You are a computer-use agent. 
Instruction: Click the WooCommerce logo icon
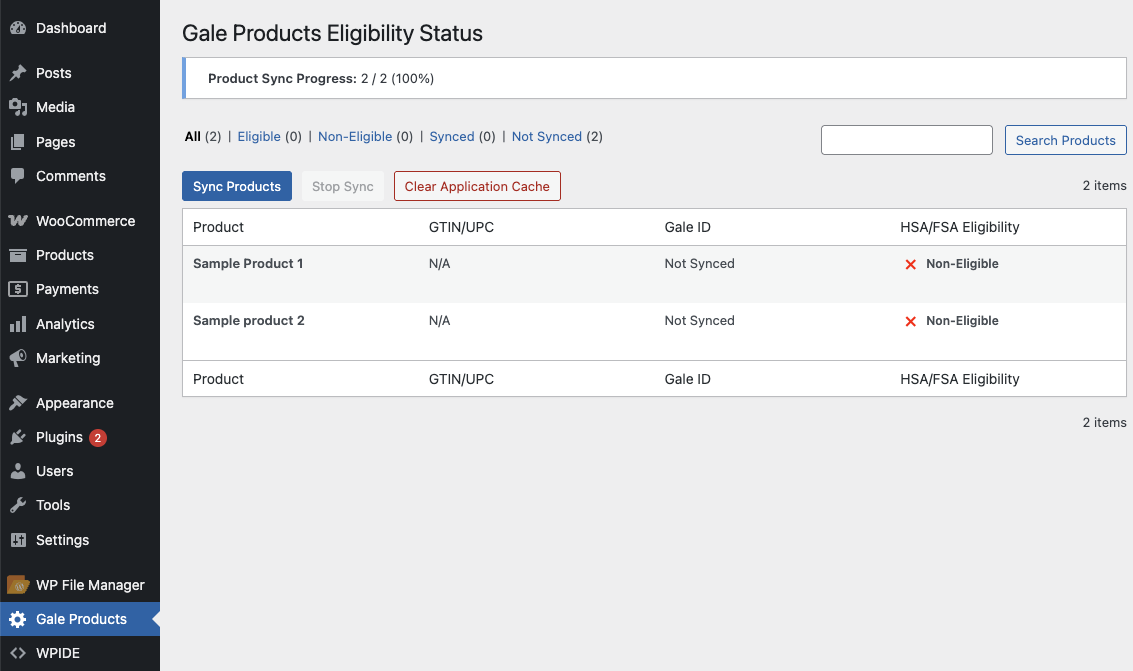17,221
